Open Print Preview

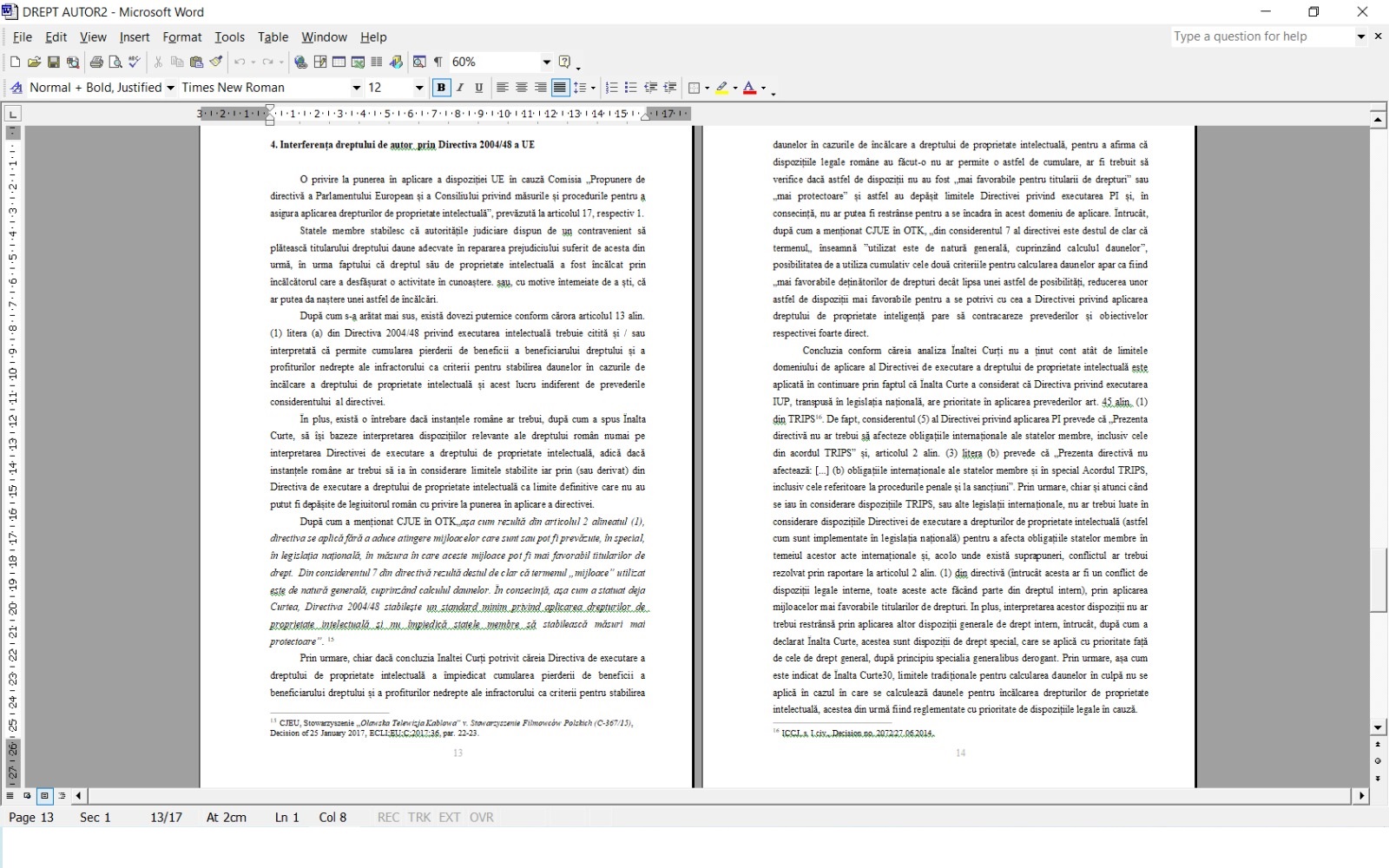coord(115,62)
